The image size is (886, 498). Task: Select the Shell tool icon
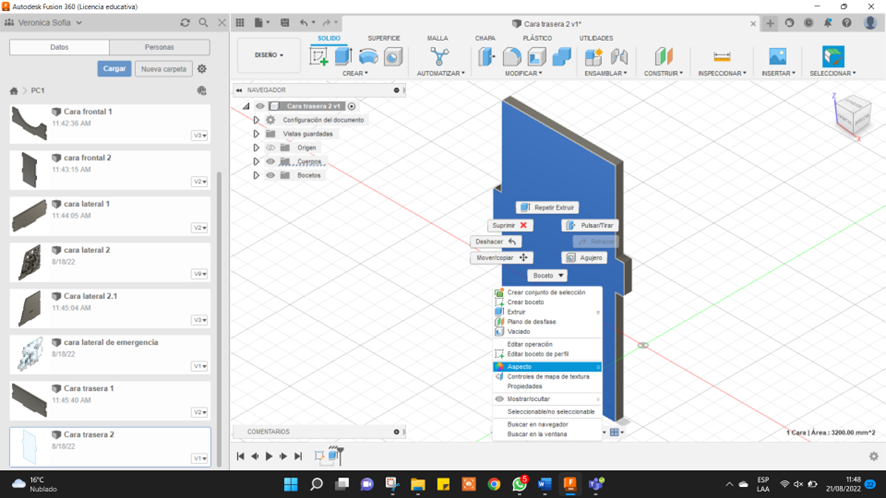(x=537, y=57)
